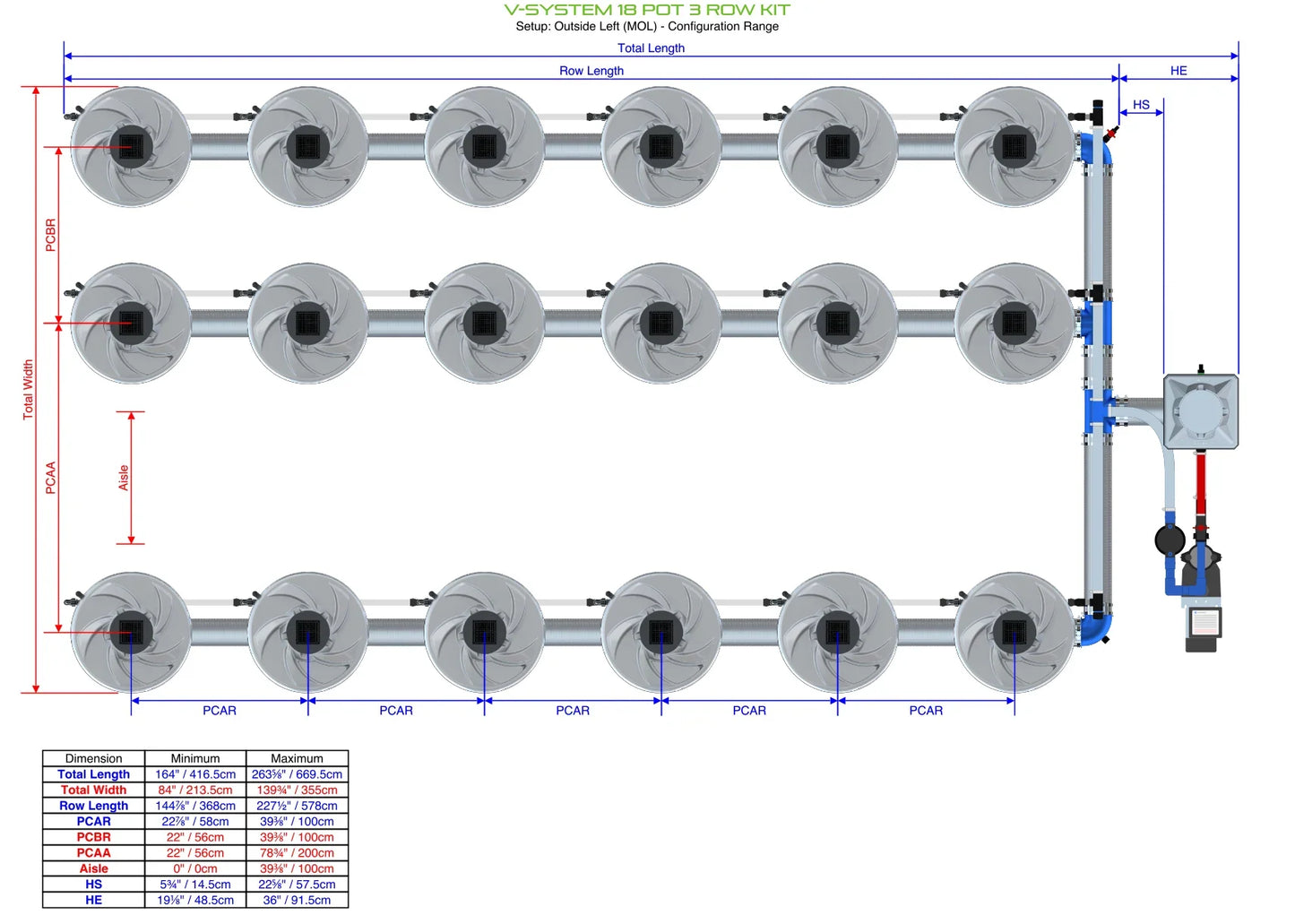Screen dimensions: 1295x924
Task: Click the 227½" / 578cm table cell
Action: click(297, 806)
